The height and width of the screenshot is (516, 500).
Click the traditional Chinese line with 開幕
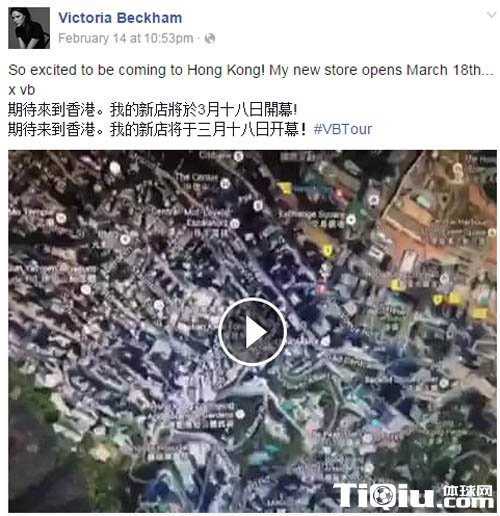(152, 110)
